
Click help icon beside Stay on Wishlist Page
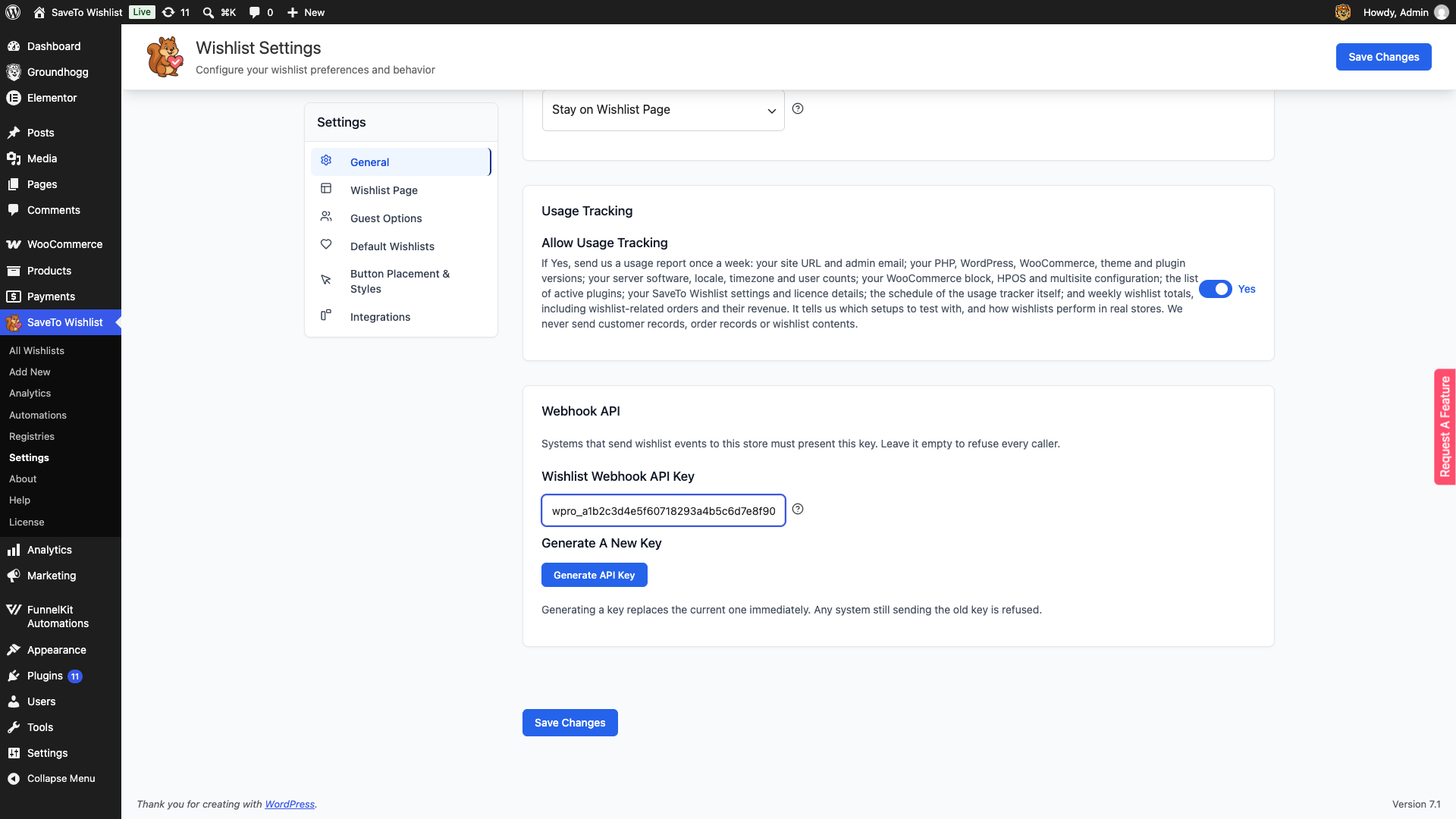(798, 108)
